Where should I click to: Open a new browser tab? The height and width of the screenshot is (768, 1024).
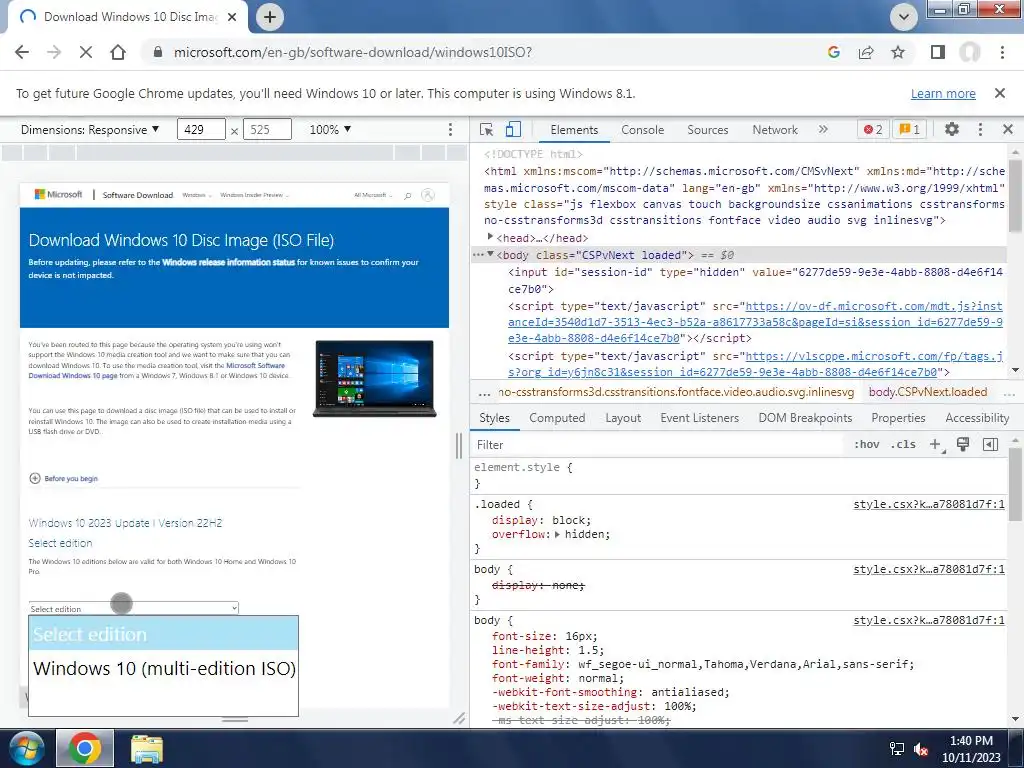[270, 17]
